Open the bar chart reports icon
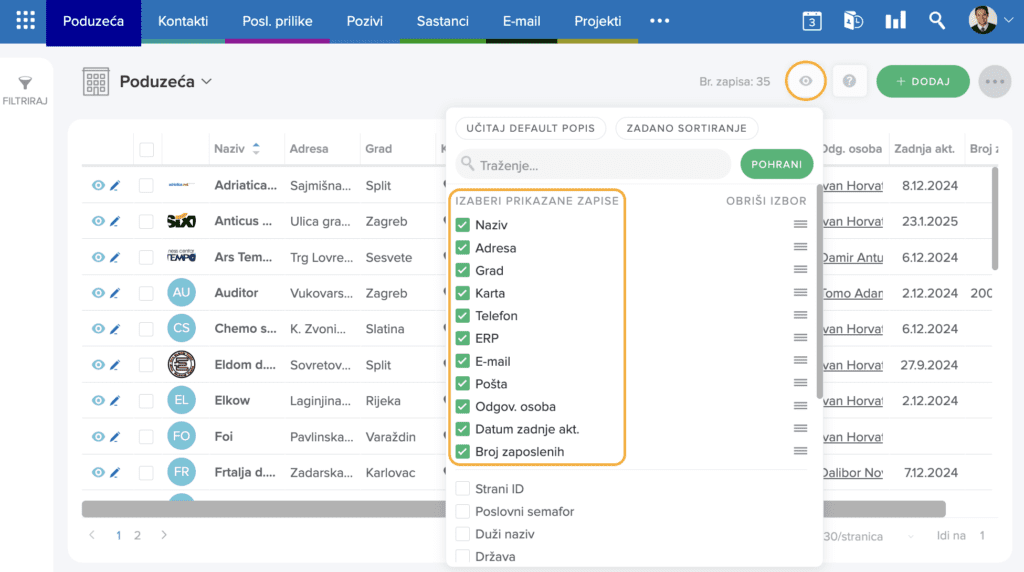 [895, 20]
